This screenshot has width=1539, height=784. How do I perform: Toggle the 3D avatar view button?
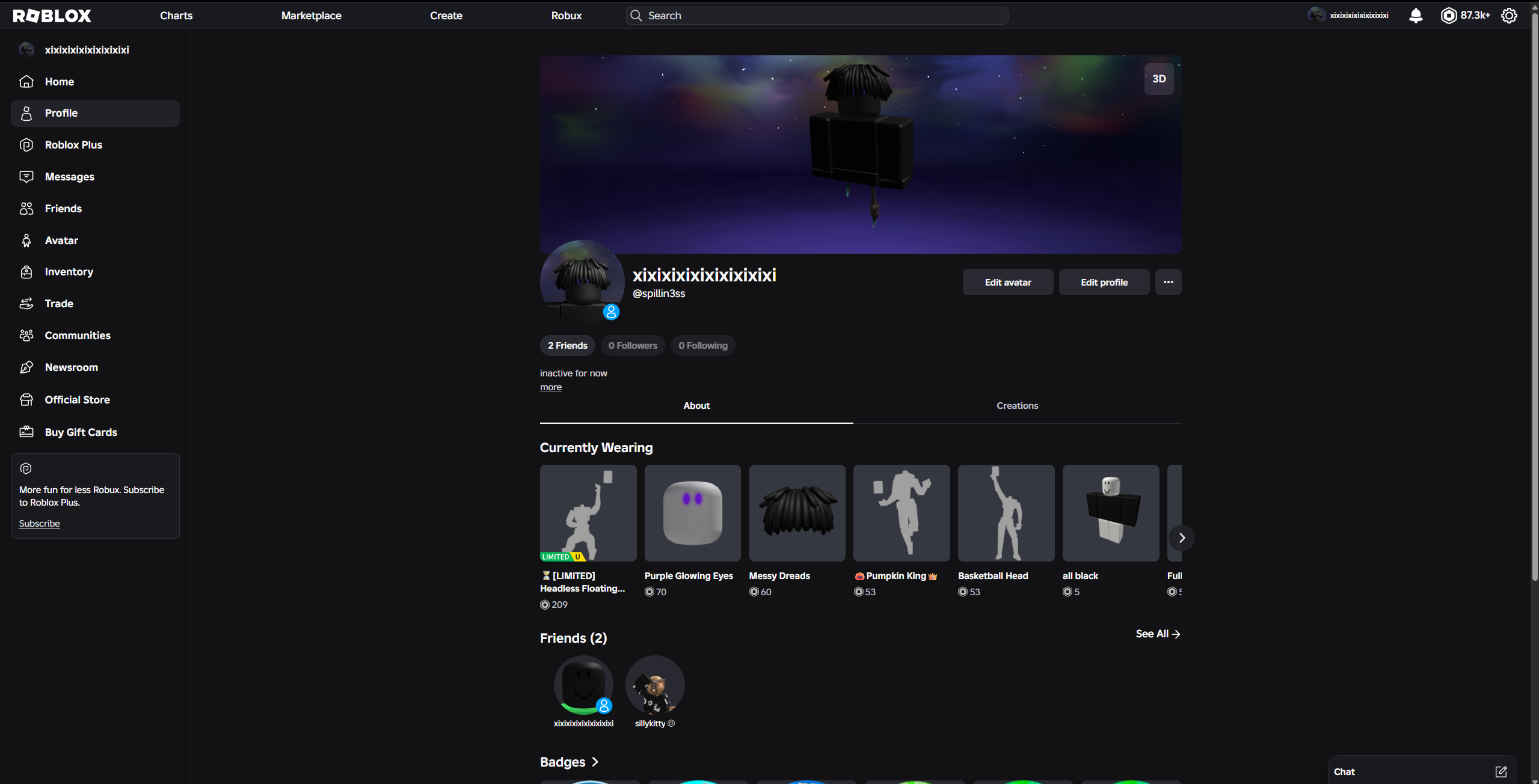(x=1159, y=79)
